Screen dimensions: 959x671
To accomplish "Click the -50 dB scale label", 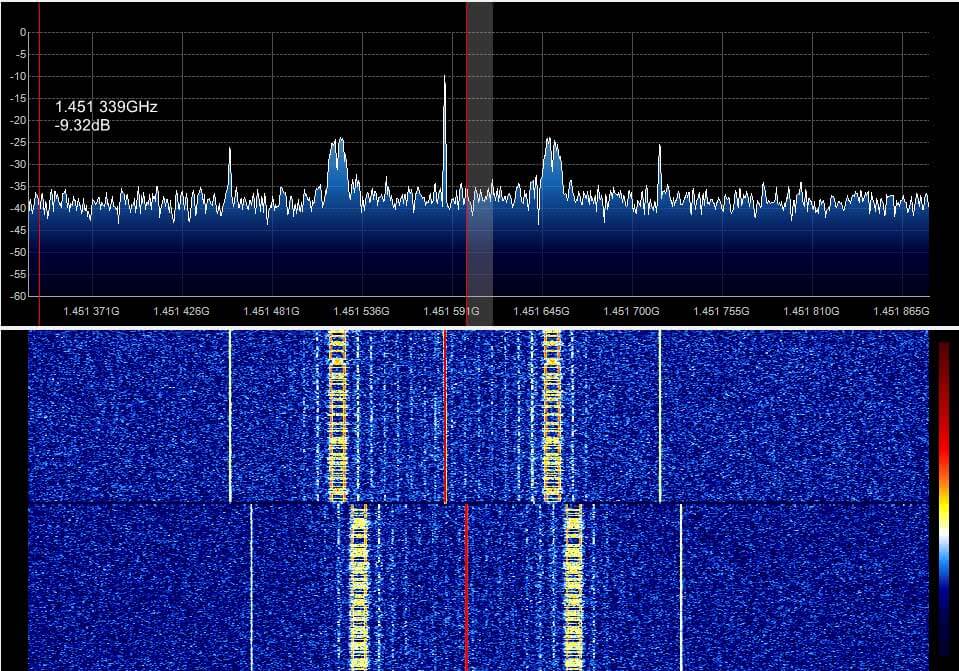I will click(x=20, y=253).
